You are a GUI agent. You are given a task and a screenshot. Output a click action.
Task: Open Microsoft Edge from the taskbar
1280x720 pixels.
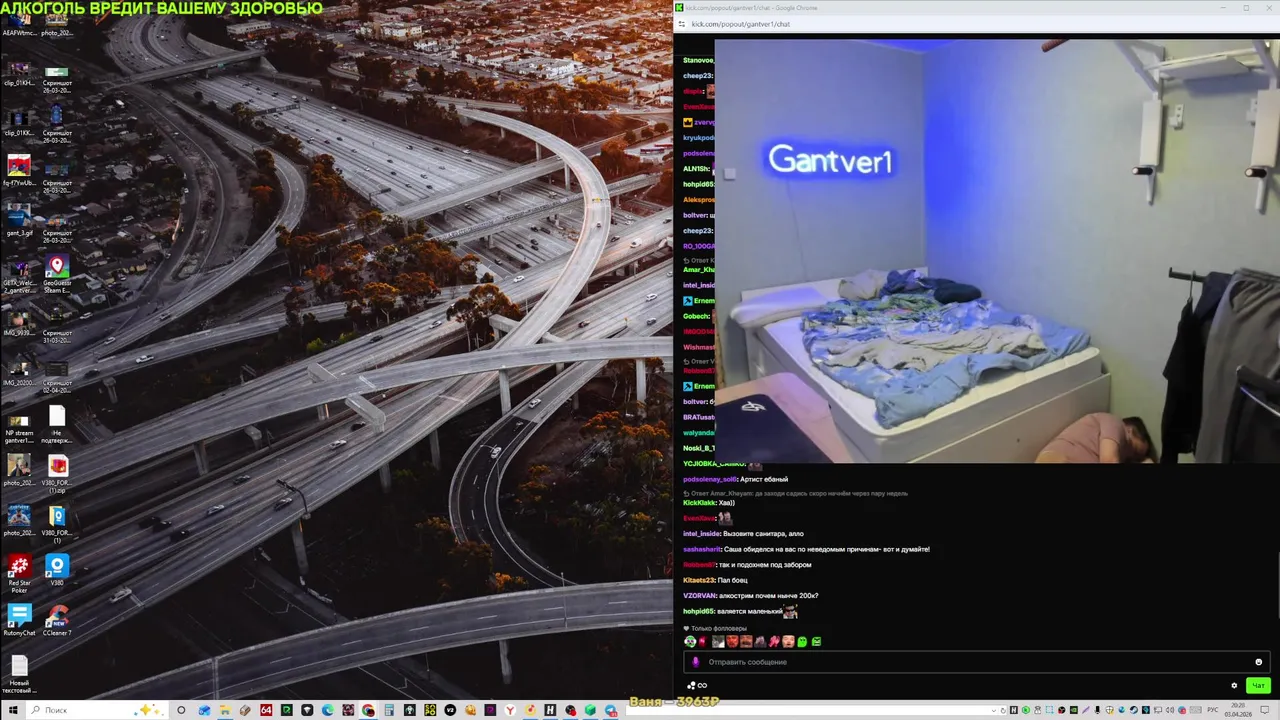(x=327, y=710)
